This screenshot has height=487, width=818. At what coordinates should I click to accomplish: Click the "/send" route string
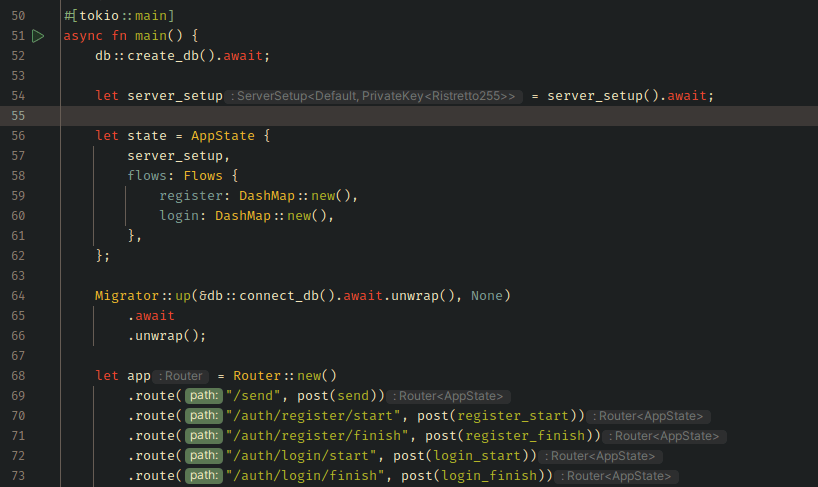click(253, 396)
